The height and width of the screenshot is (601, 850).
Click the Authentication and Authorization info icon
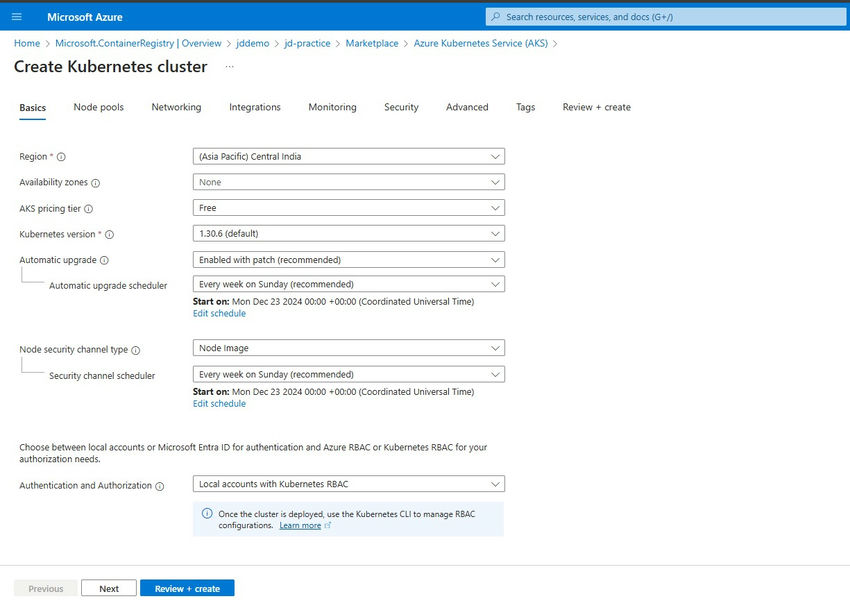click(x=160, y=485)
